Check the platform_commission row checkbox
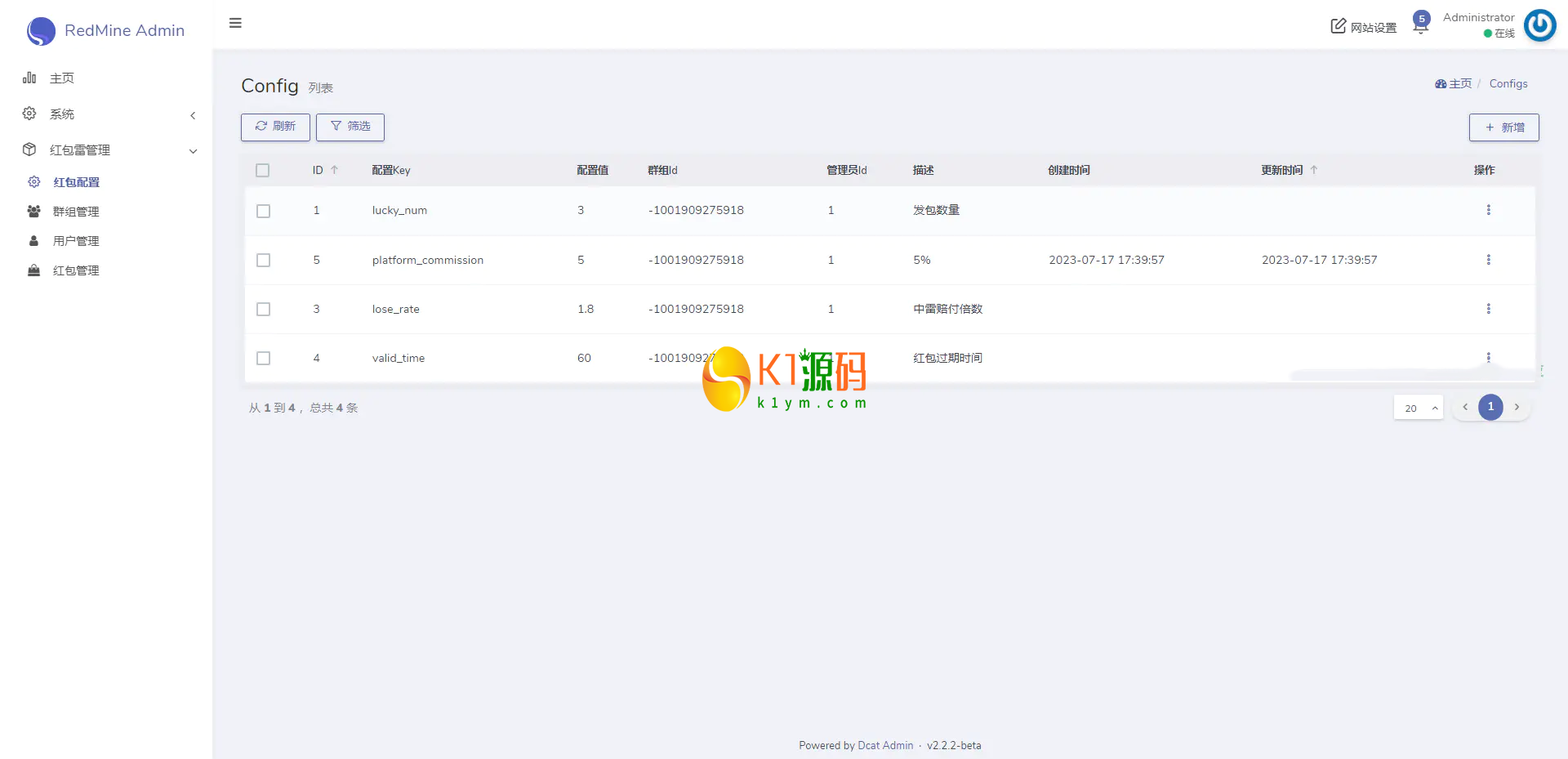This screenshot has width=1568, height=759. [x=263, y=260]
